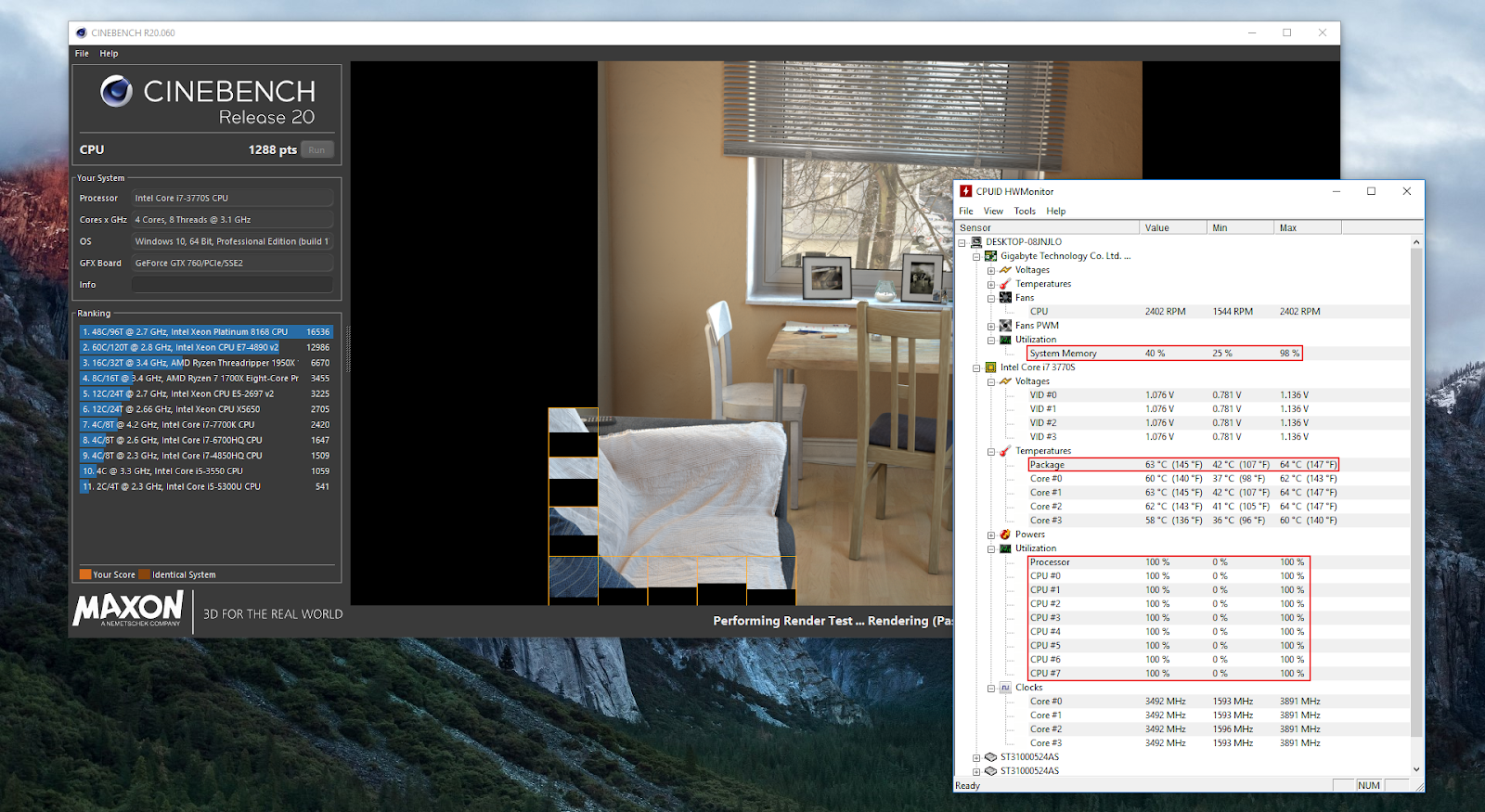Maximize the CPUID HWMonitor window
The height and width of the screenshot is (812, 1485).
(x=1371, y=191)
